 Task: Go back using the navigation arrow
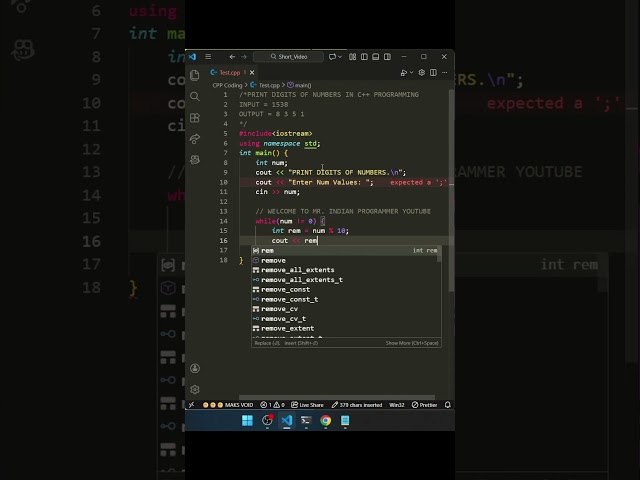tap(232, 57)
